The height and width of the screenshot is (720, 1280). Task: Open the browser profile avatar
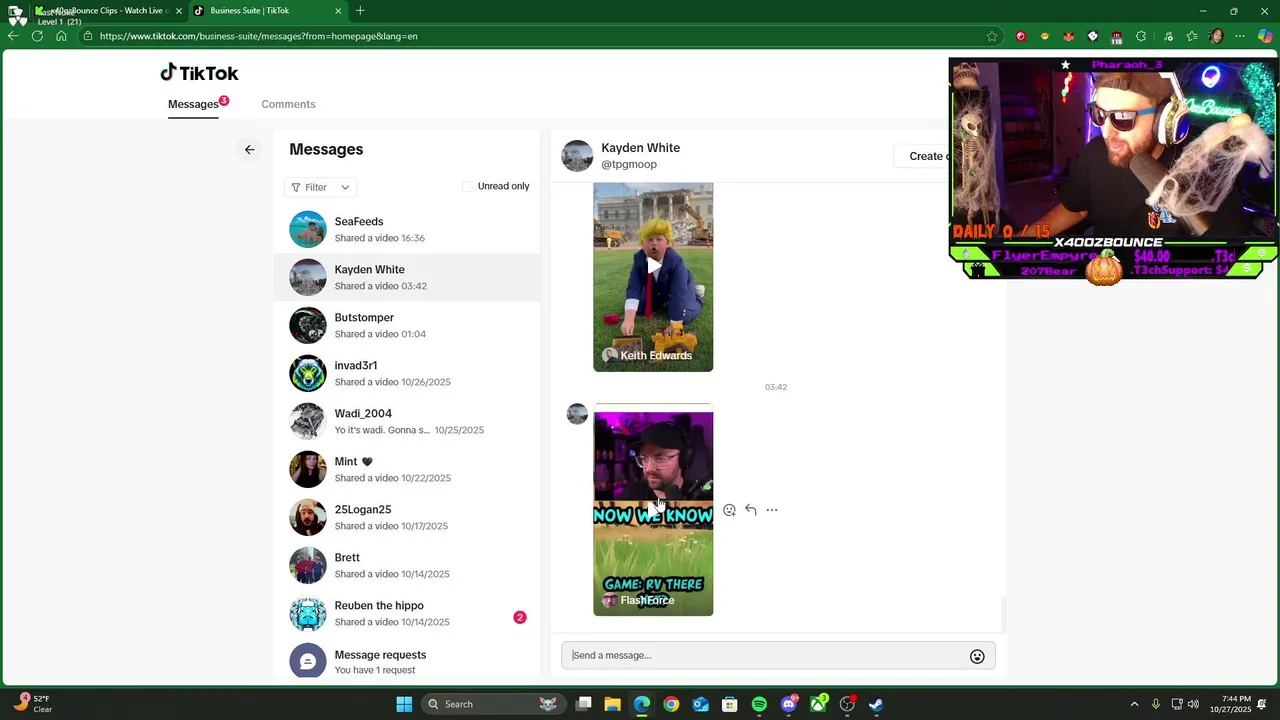1216,36
